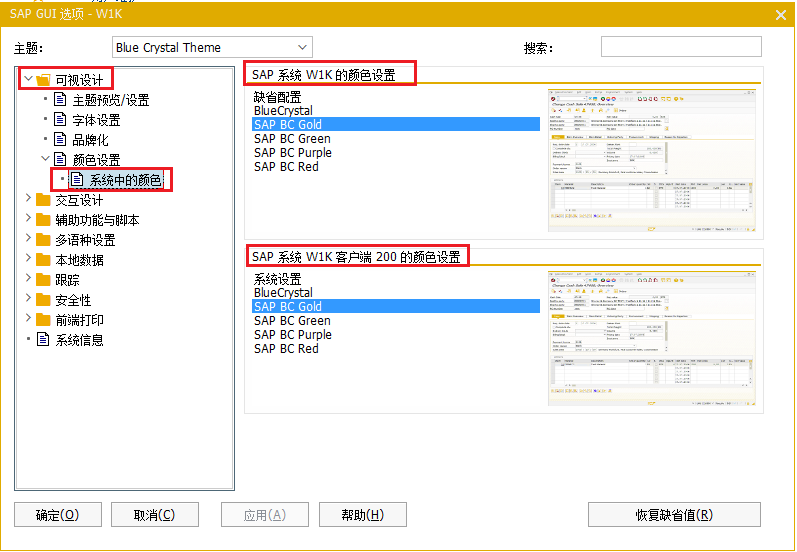
Task: Click the 恢复缺省值(R) button
Action: point(674,514)
